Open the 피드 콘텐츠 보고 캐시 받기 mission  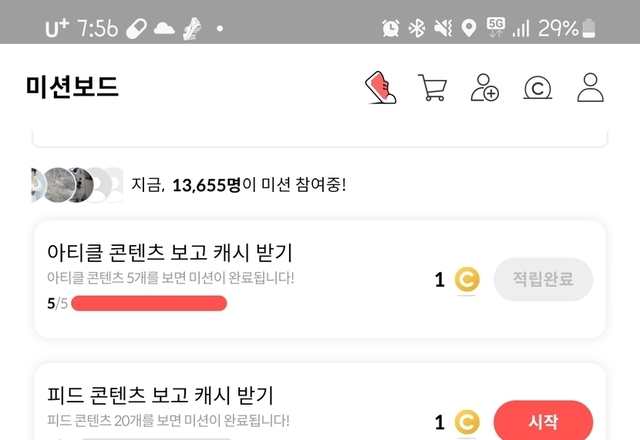click(160, 395)
